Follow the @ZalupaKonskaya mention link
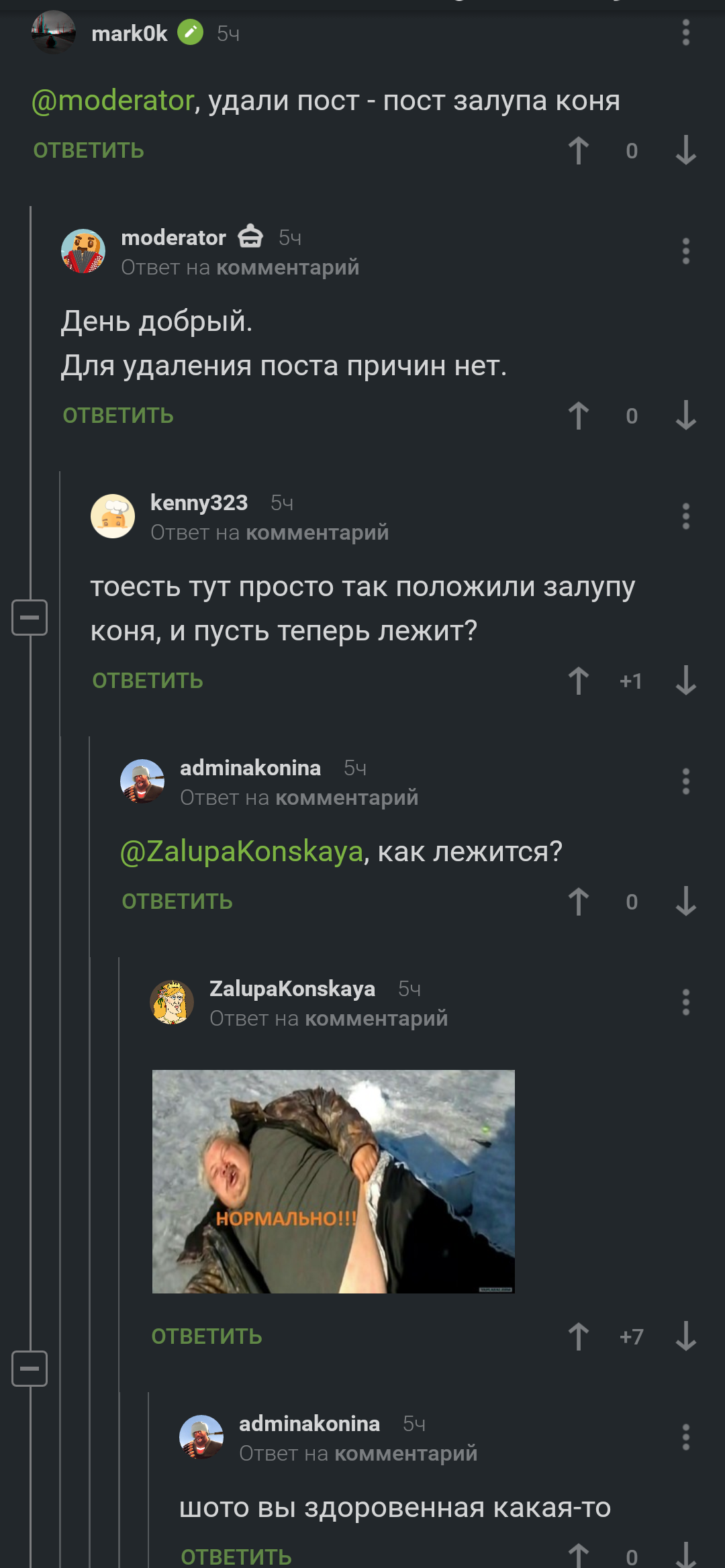This screenshot has height=1568, width=725. point(242,852)
